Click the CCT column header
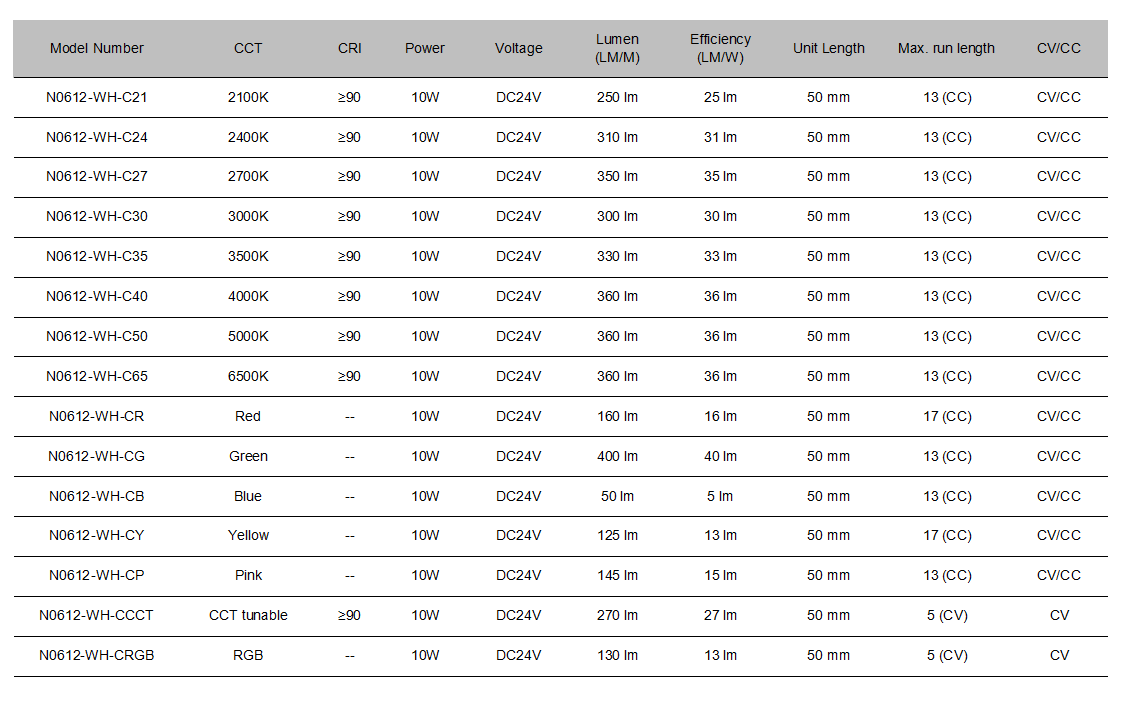The height and width of the screenshot is (717, 1125). pyautogui.click(x=248, y=48)
